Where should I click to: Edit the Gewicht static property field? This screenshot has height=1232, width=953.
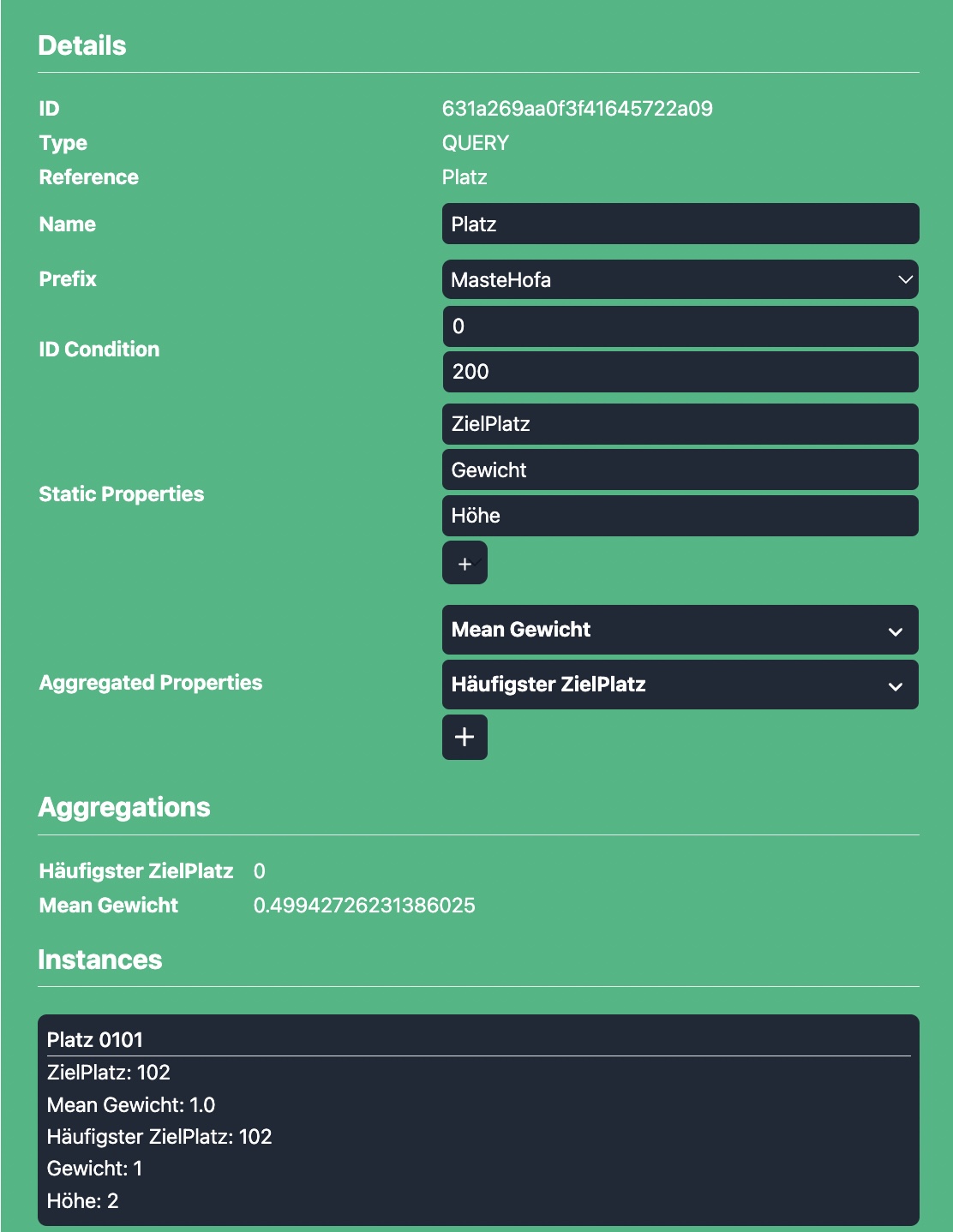tap(680, 469)
